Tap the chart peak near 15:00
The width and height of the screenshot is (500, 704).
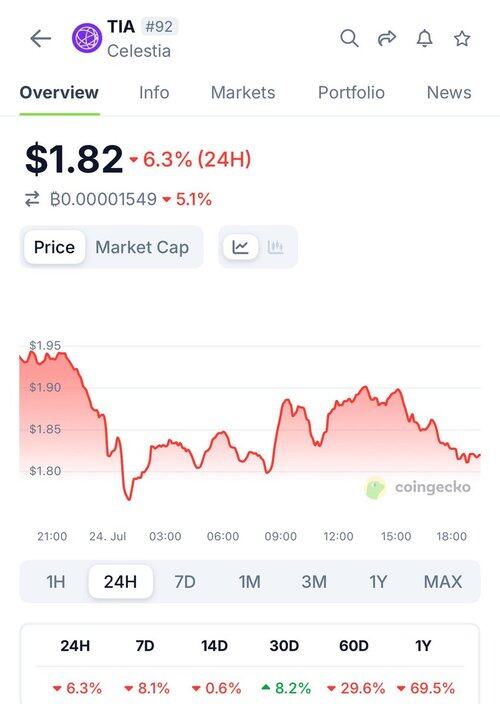[x=397, y=391]
